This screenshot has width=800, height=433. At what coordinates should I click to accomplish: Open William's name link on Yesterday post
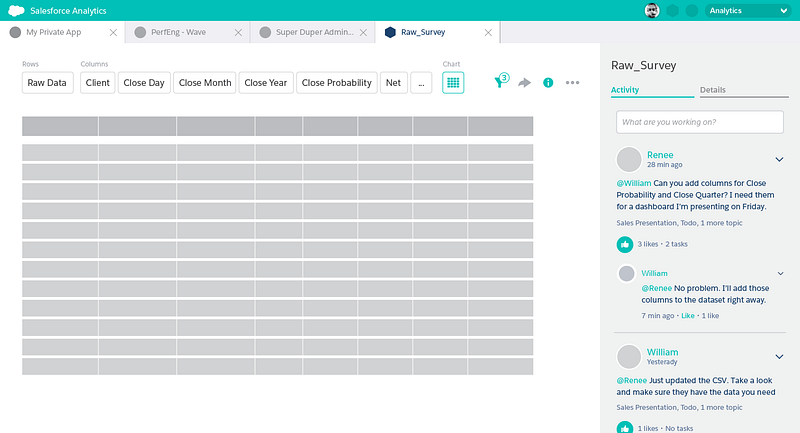662,352
